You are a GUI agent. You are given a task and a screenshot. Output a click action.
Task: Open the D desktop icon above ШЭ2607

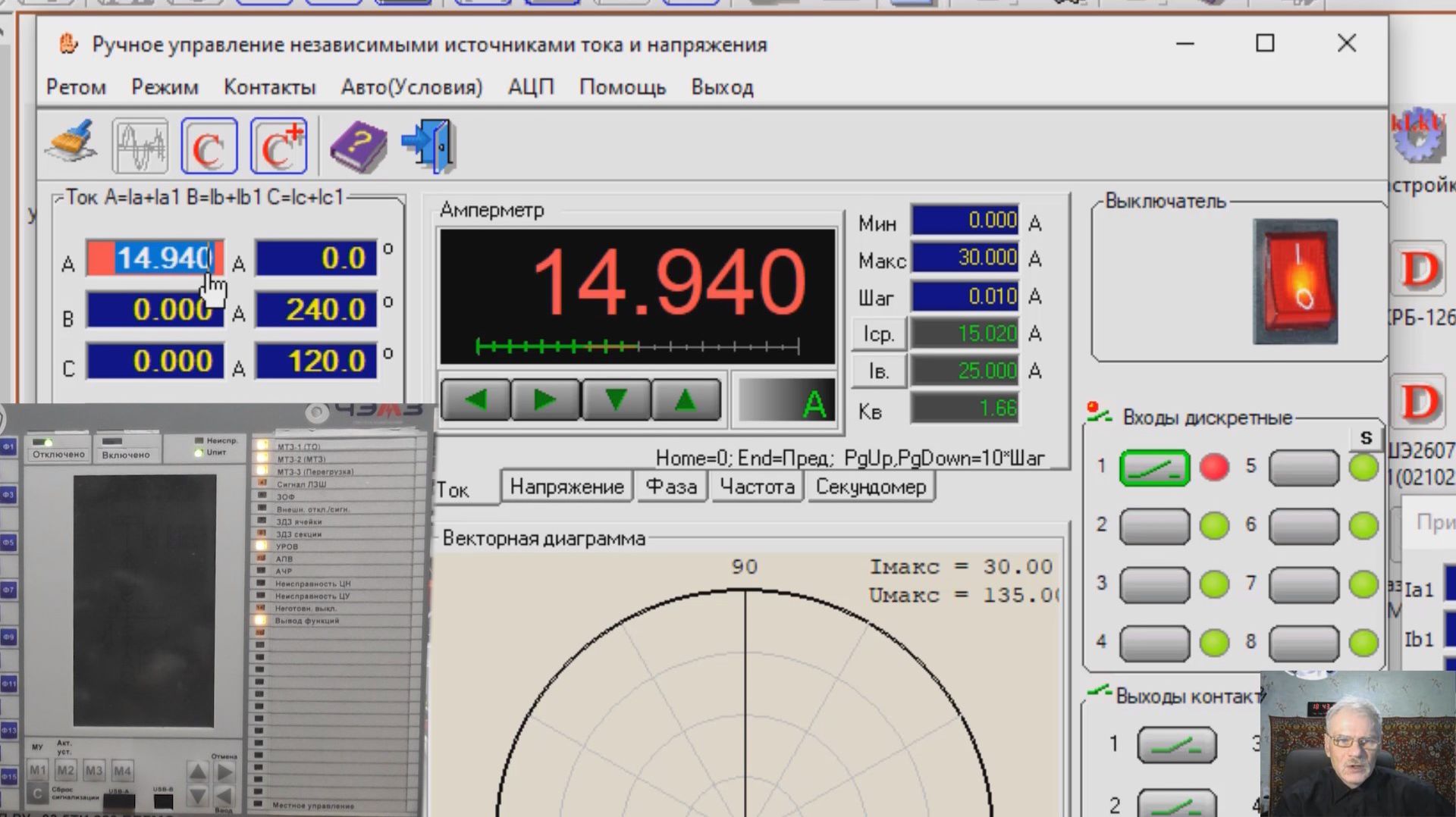(1419, 402)
